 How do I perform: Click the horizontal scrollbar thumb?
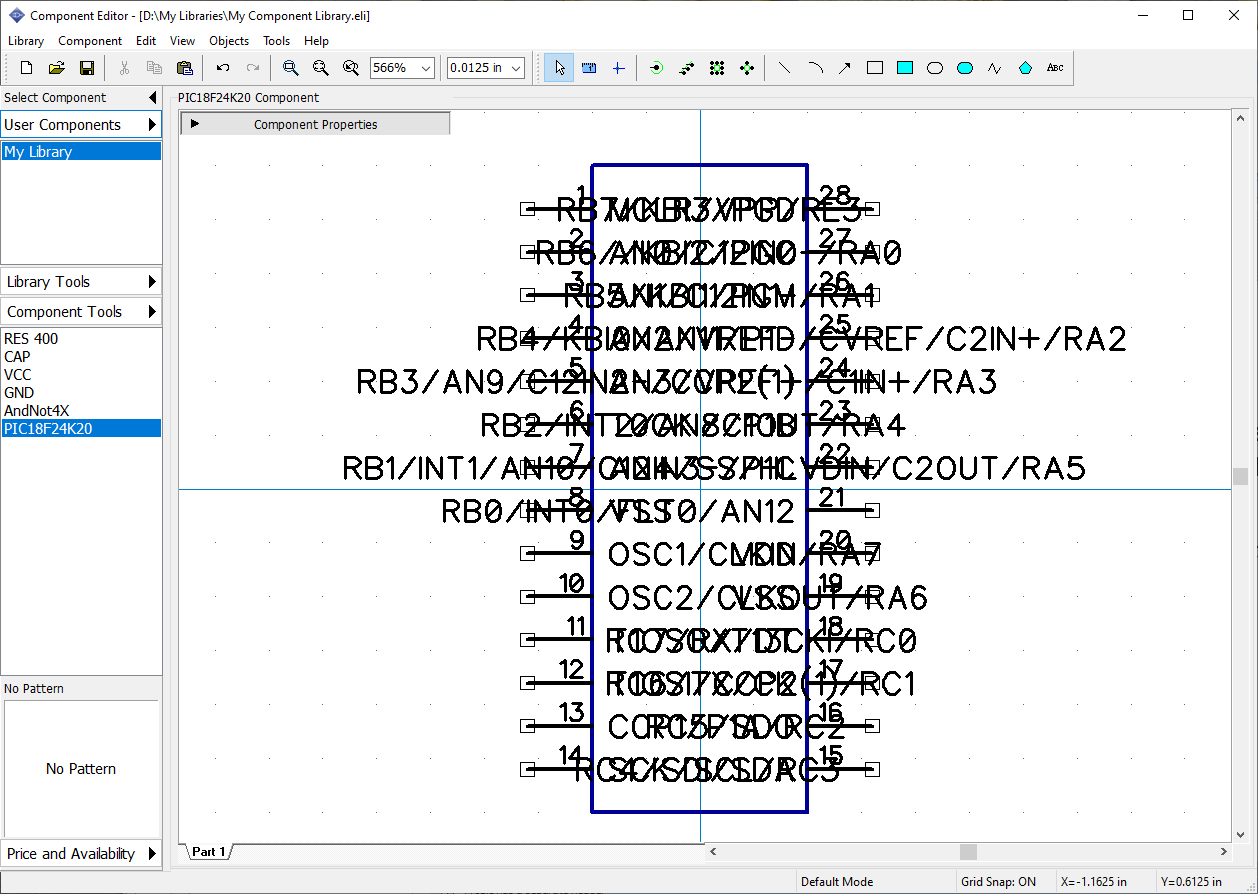click(x=968, y=851)
